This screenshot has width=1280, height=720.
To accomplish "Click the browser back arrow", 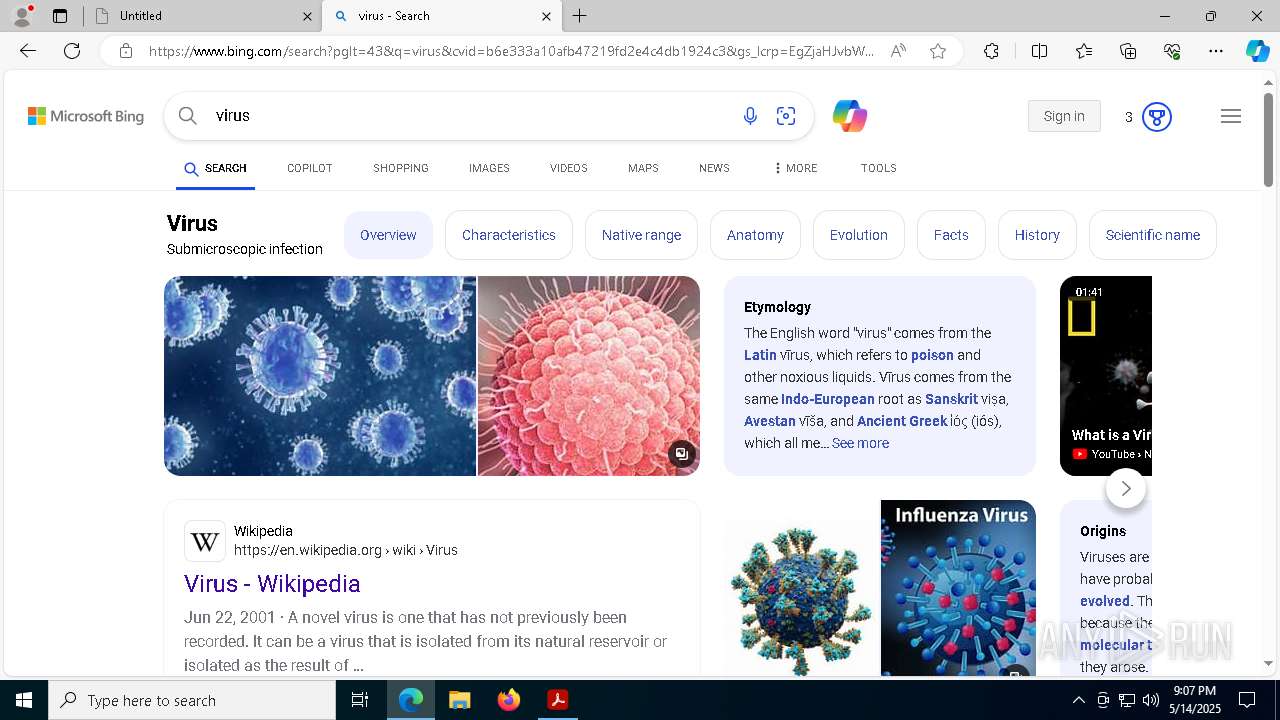I will [28, 51].
